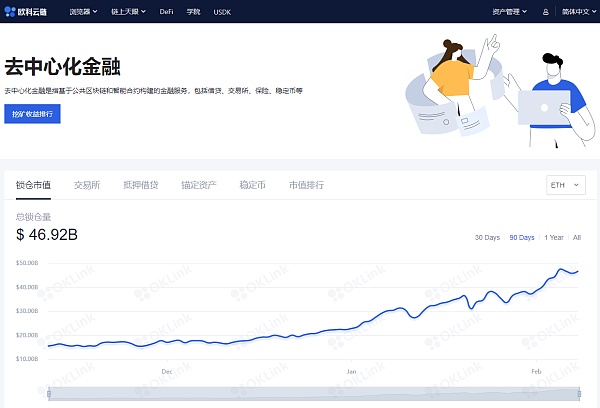Screen dimensions: 600x408
Task: Expand the 链上天眼 menu
Action: pyautogui.click(x=127, y=12)
